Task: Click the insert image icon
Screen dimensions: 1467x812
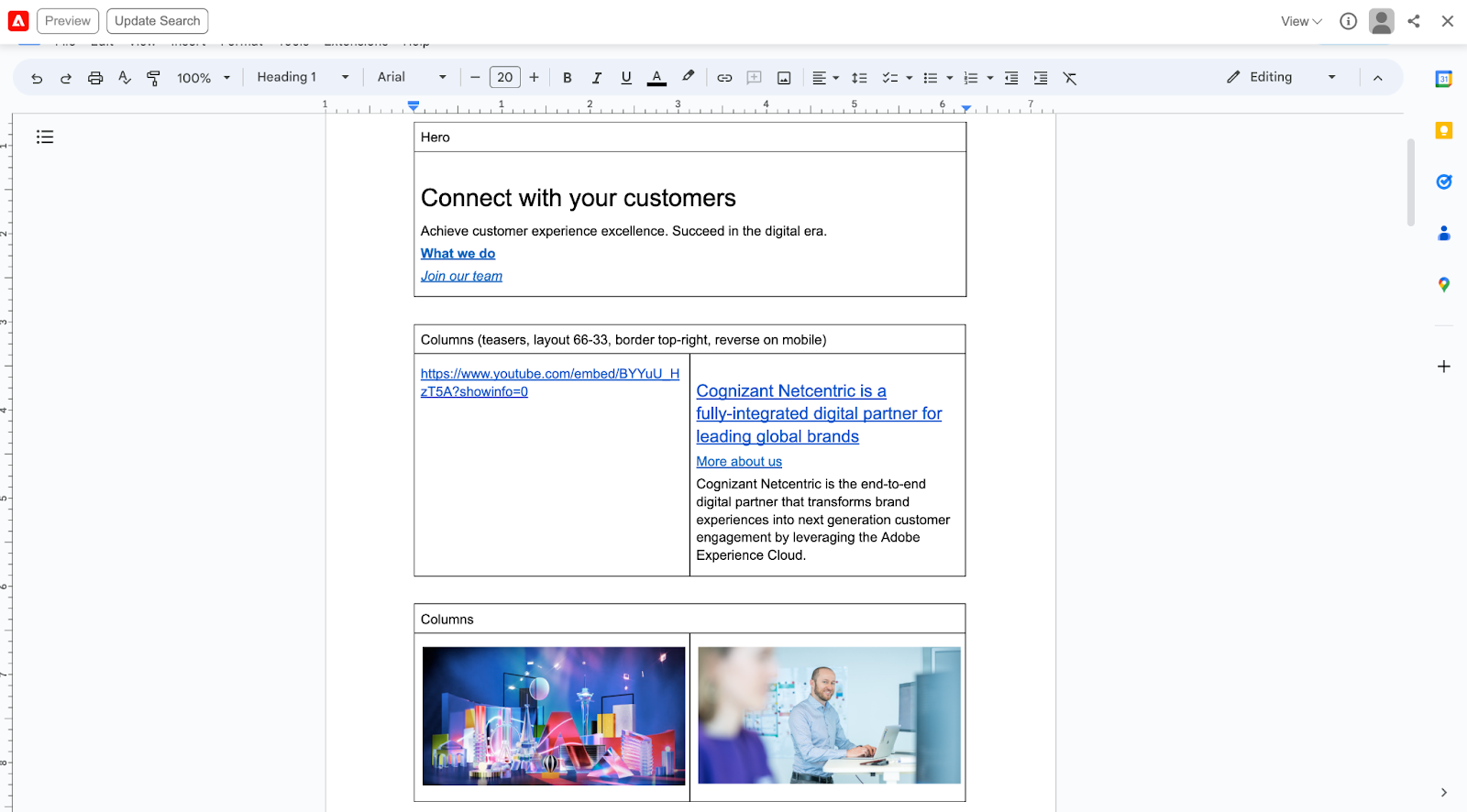Action: pos(784,78)
